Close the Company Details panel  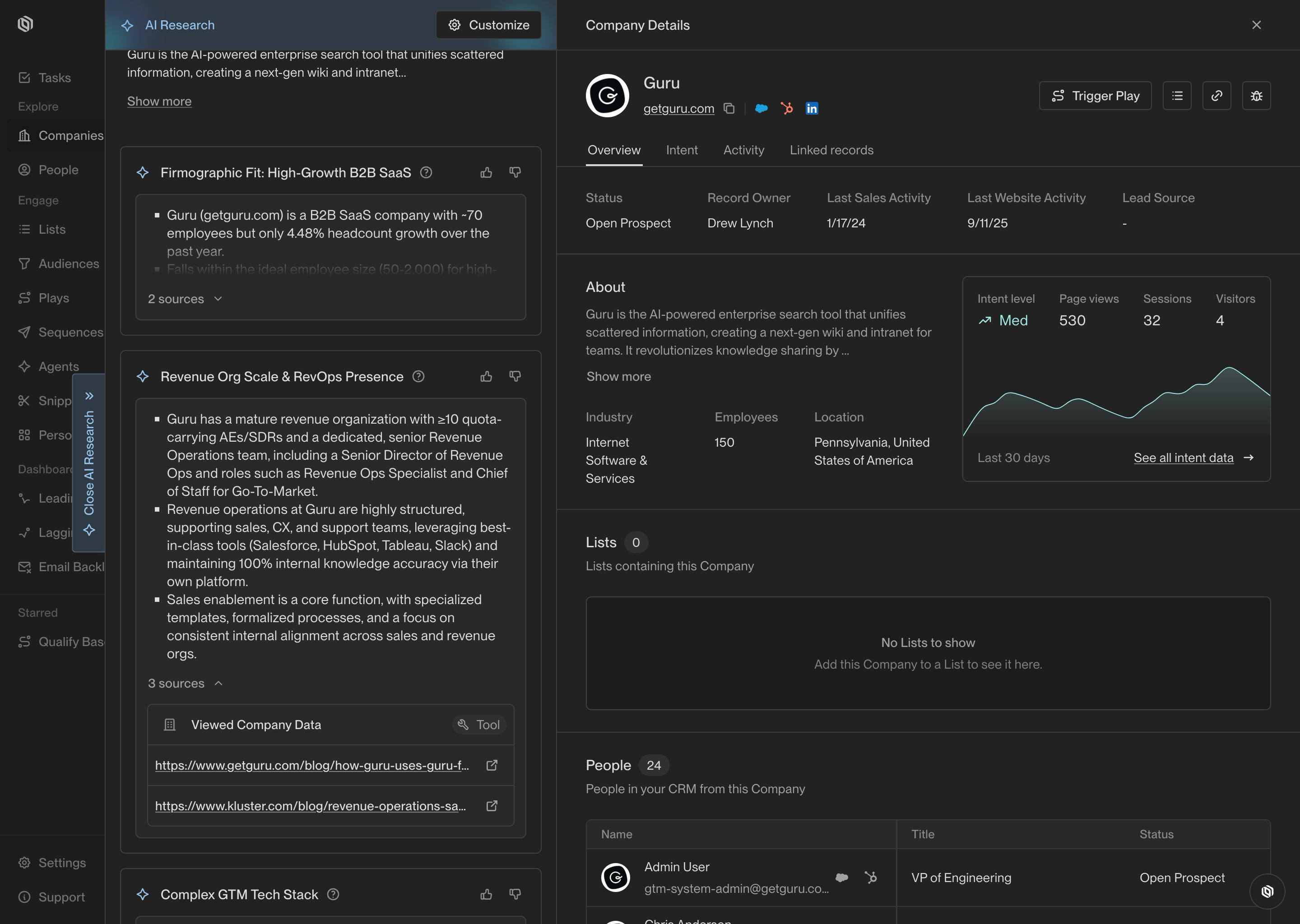1256,25
